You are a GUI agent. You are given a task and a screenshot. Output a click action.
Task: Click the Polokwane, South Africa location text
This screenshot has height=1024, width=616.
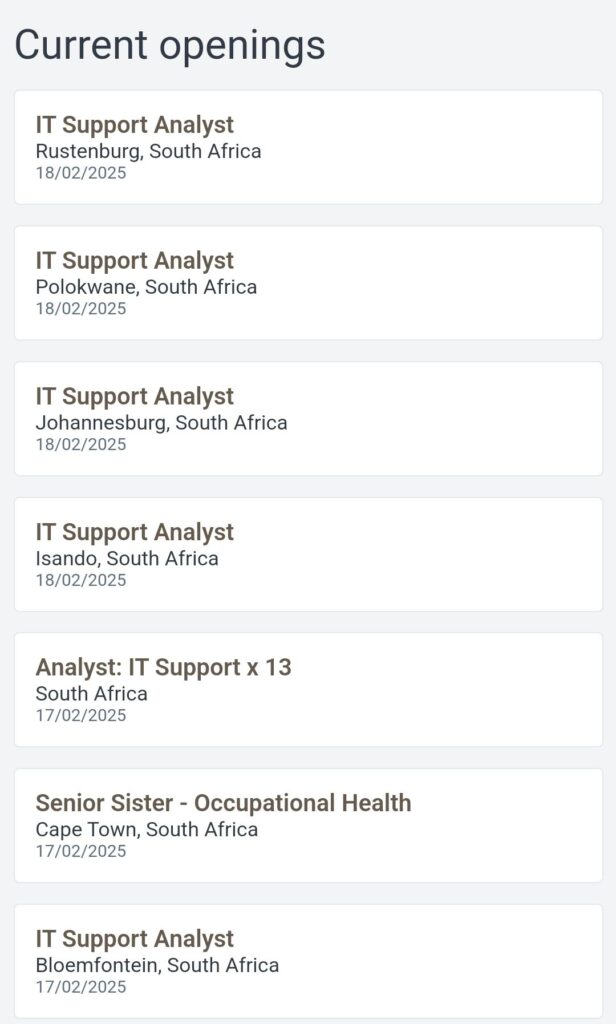pos(146,287)
